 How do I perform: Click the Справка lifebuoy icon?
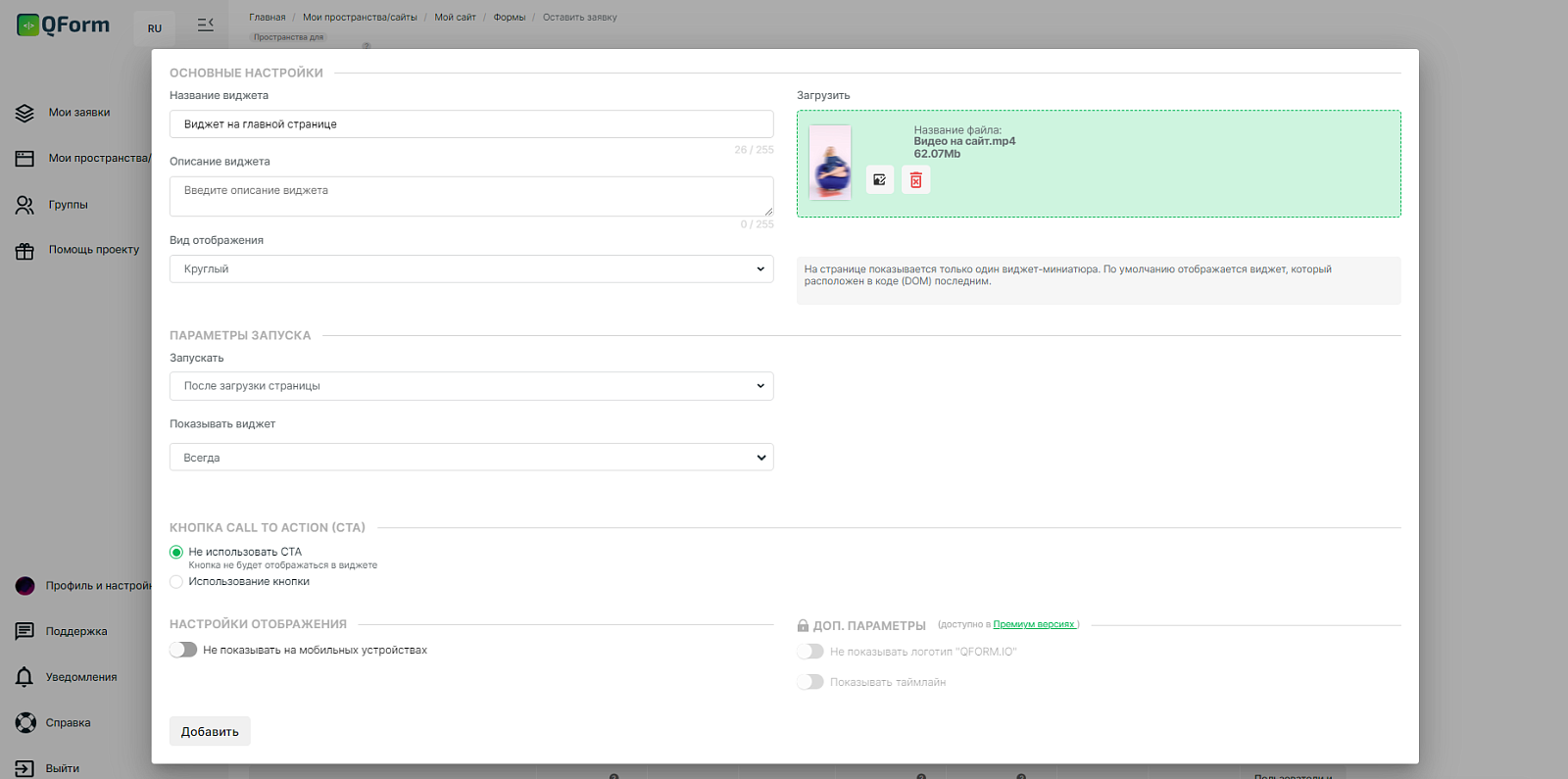click(x=25, y=723)
